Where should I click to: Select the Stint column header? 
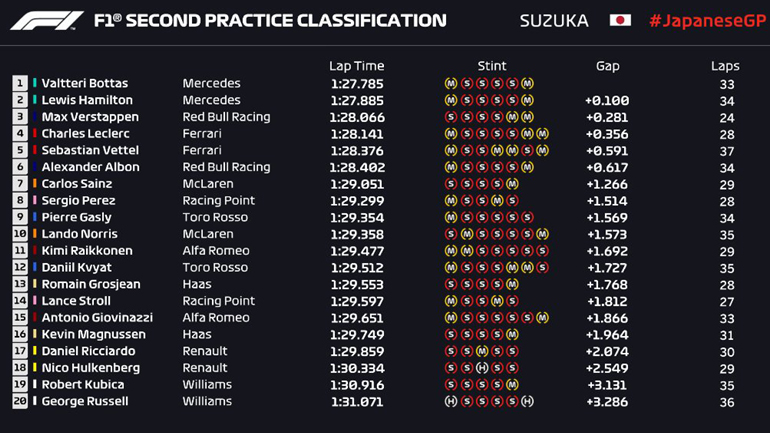[491, 66]
